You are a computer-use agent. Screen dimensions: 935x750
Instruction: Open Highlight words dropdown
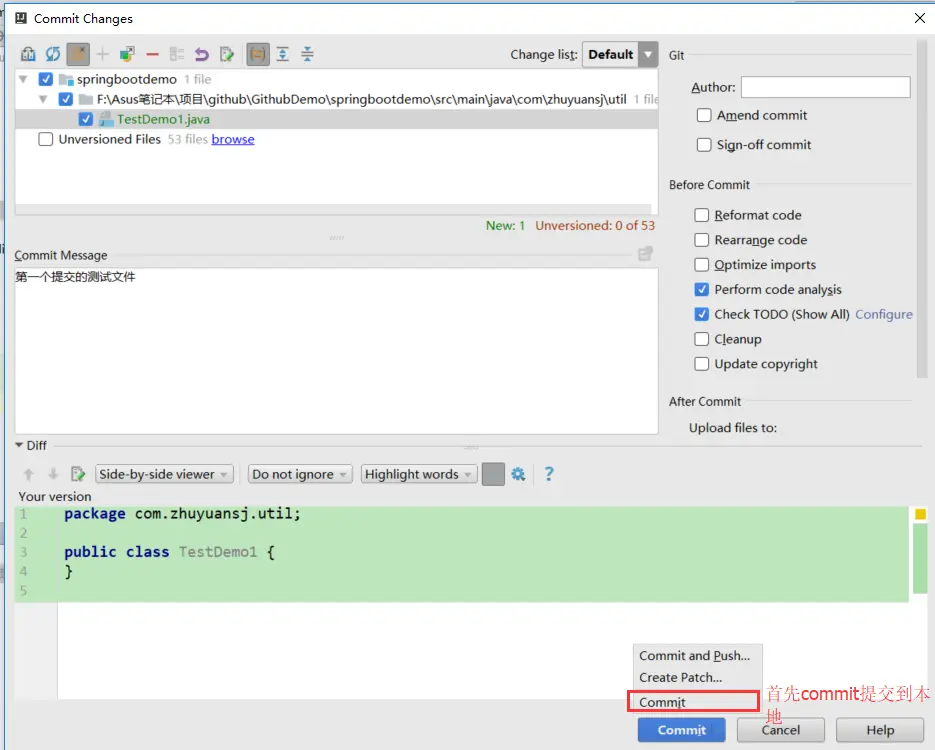[419, 474]
